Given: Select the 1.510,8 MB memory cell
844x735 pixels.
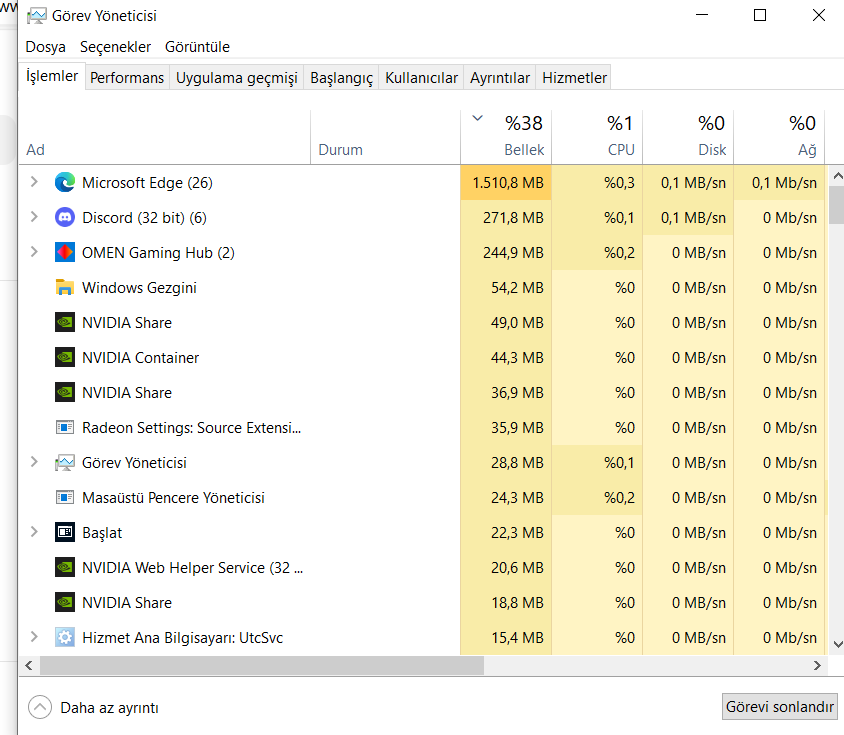Looking at the screenshot, I should pyautogui.click(x=506, y=183).
